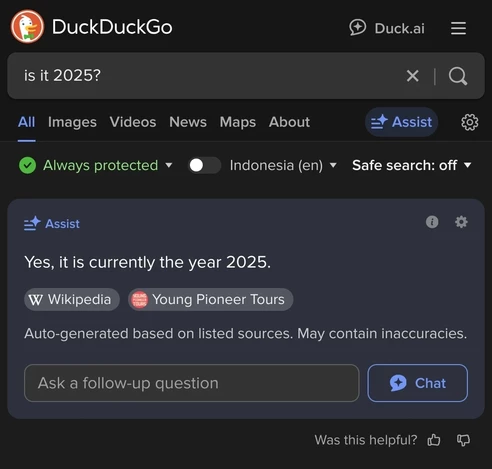
Task: Open search settings gear beside Assist
Action: click(x=470, y=122)
